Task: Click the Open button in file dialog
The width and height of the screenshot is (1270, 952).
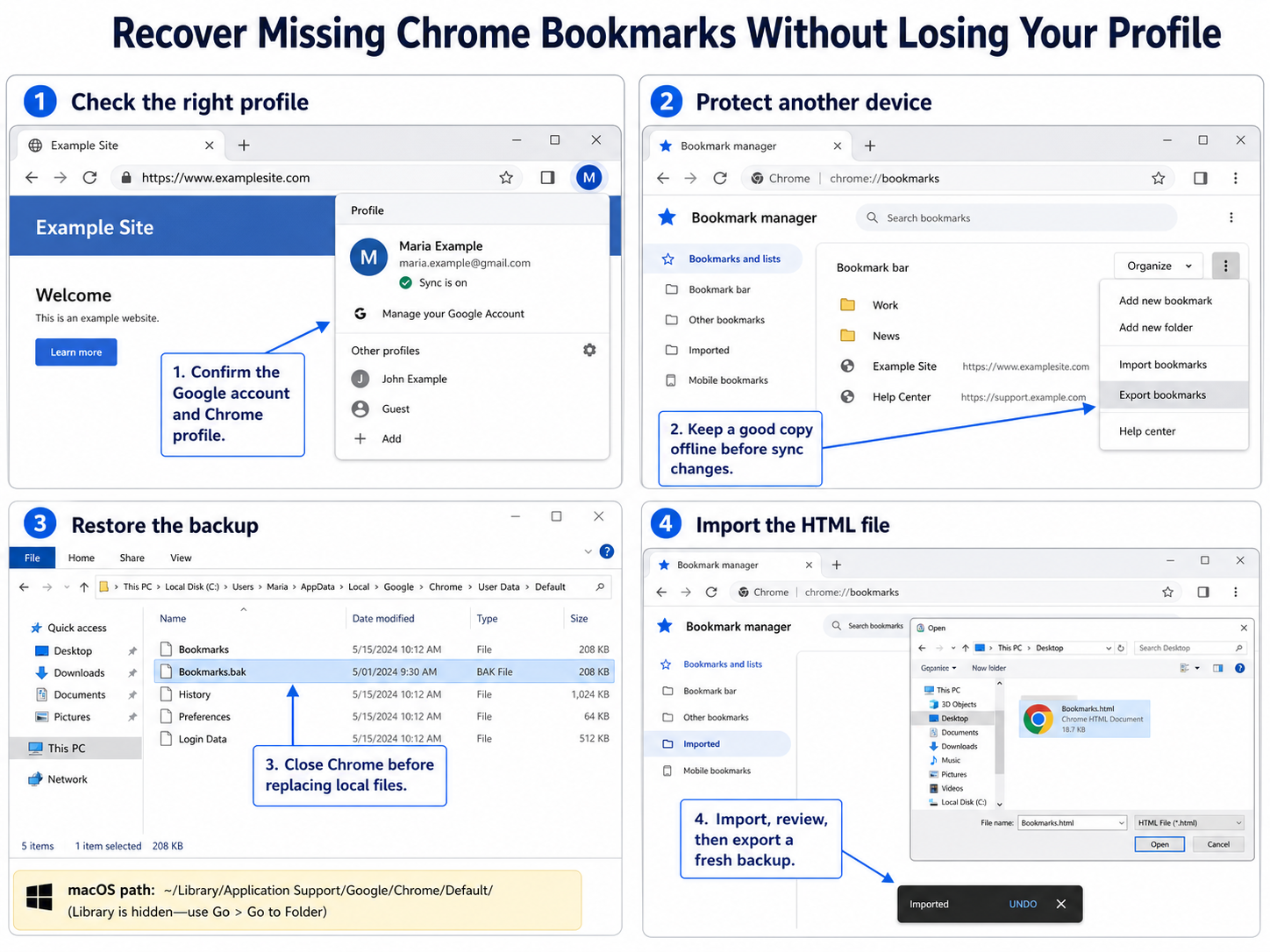Action: coord(1159,844)
